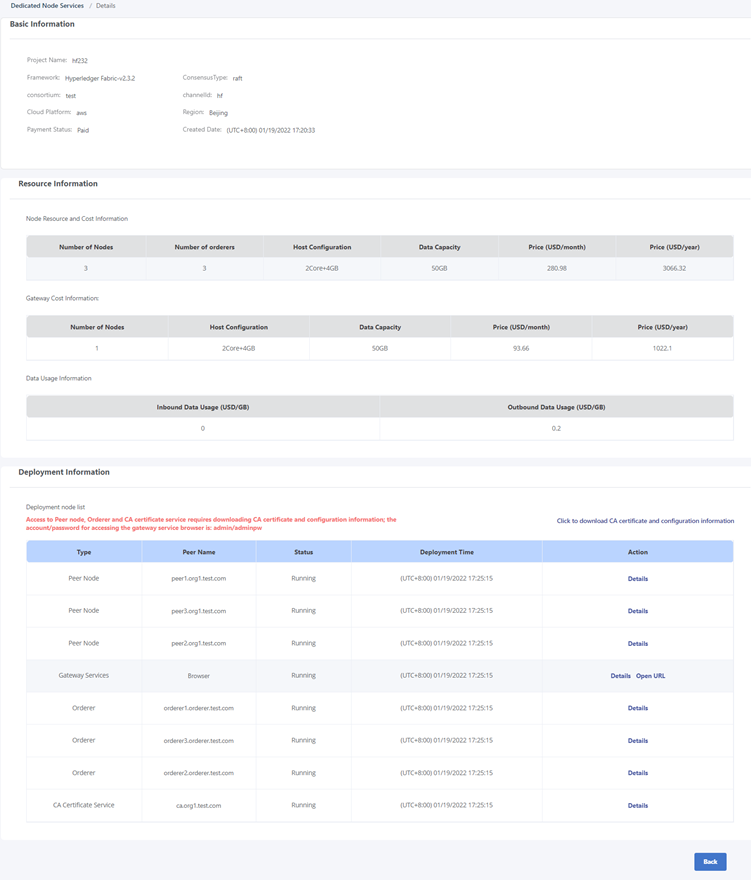Image resolution: width=751 pixels, height=880 pixels.
Task: Click the Details breadcrumb item
Action: [x=105, y=6]
